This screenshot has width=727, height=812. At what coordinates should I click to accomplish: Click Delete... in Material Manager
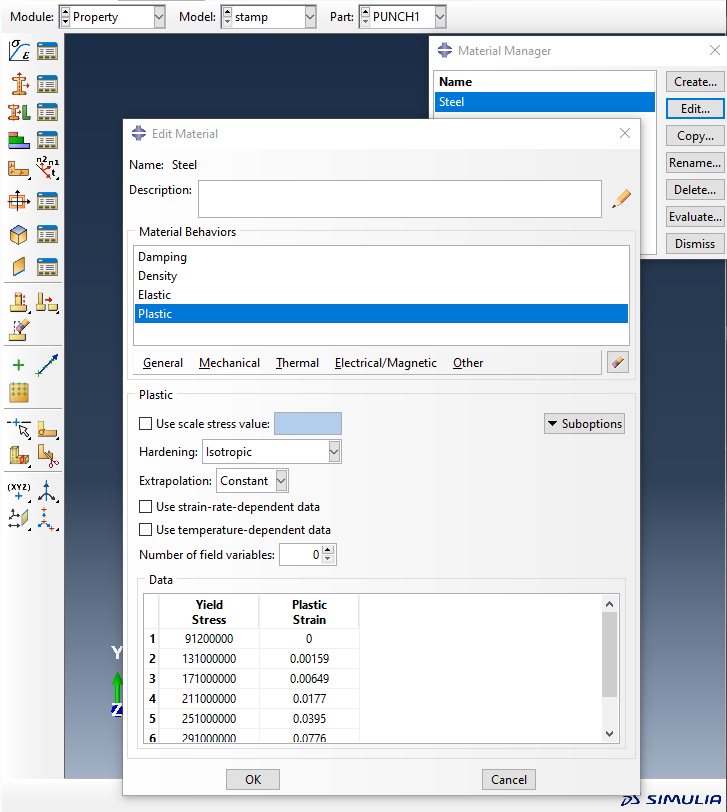tap(695, 190)
